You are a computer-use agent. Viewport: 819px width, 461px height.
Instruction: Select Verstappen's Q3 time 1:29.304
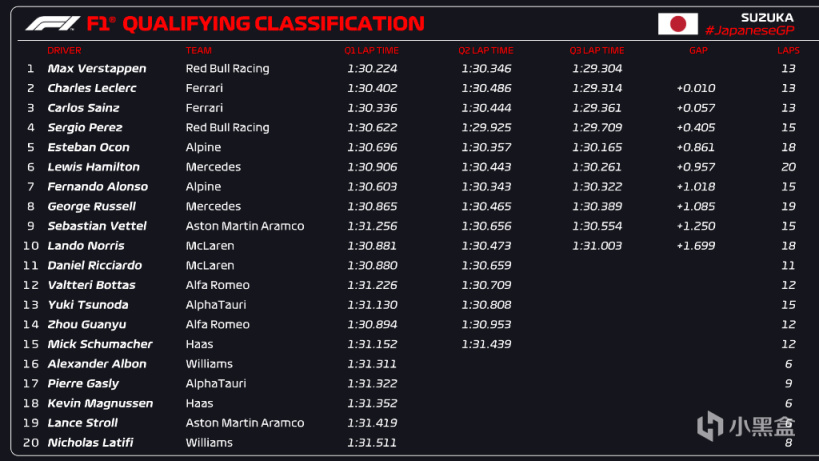click(x=597, y=69)
